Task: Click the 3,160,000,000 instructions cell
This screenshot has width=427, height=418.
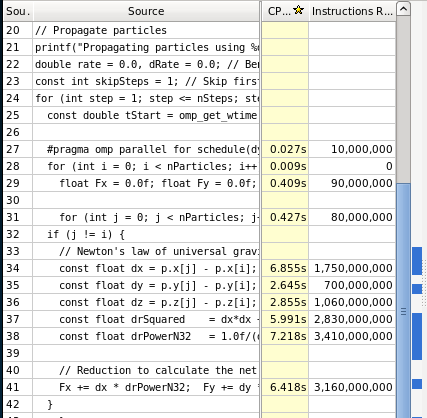Action: pos(352,387)
